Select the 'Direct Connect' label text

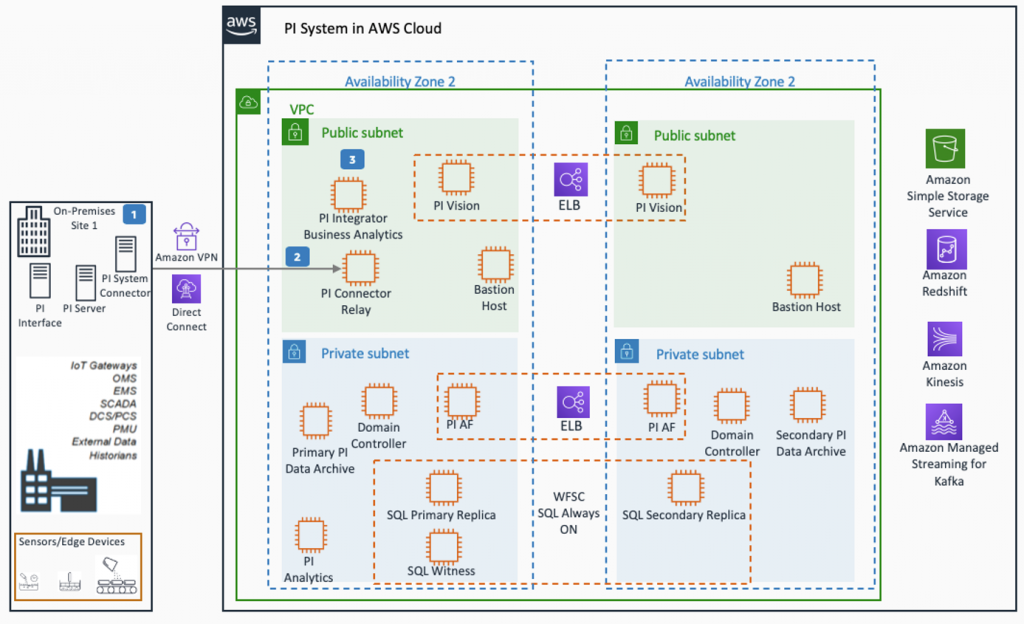tap(186, 319)
